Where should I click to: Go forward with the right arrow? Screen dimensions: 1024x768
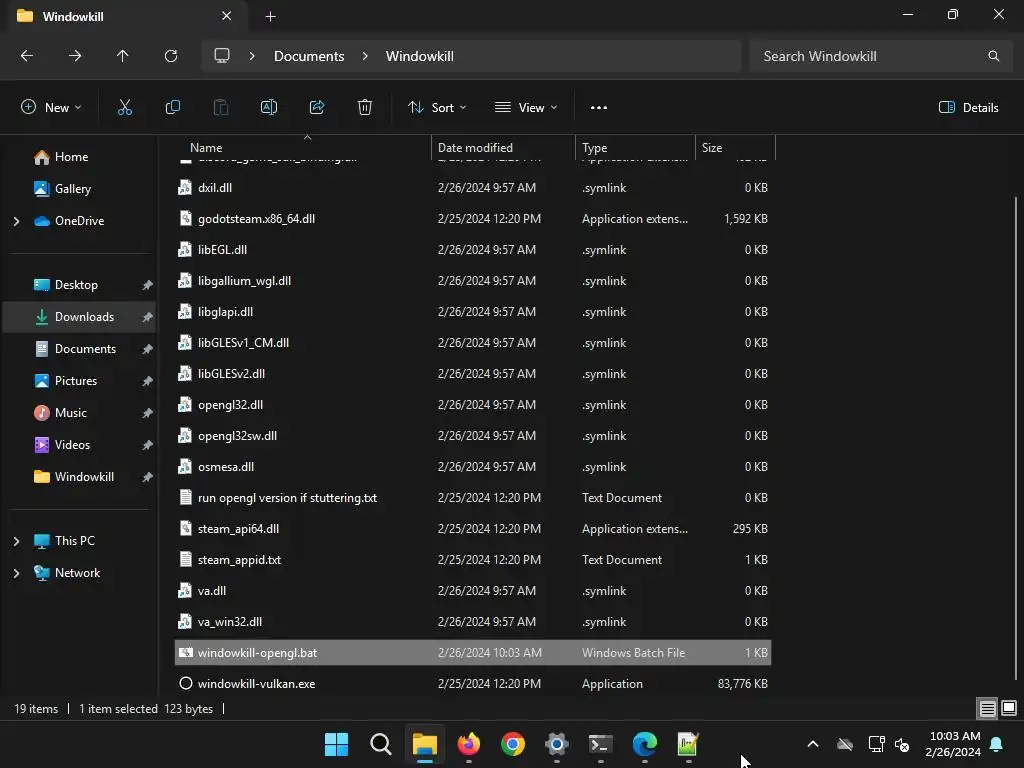(x=75, y=56)
